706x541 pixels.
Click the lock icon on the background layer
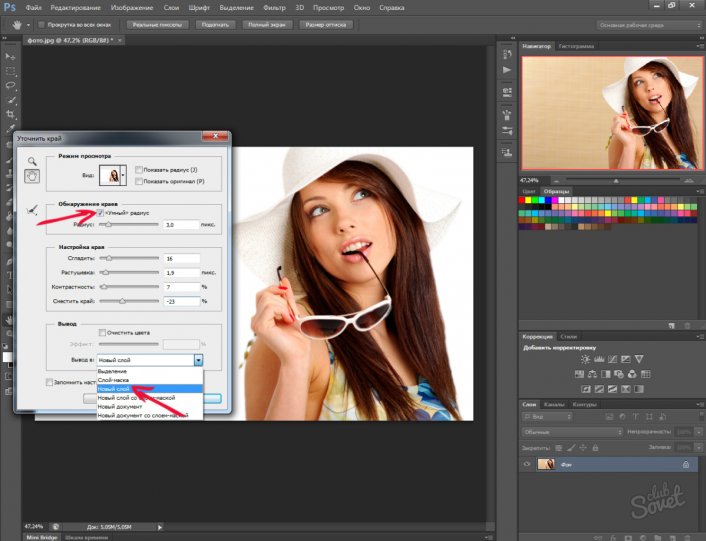tap(685, 464)
